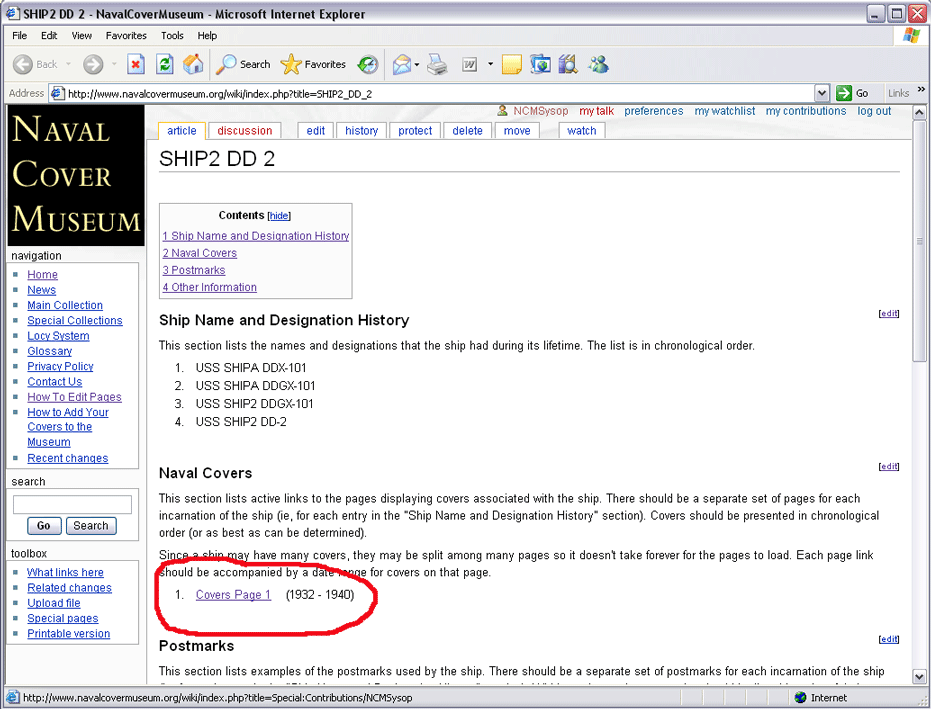
Task: Open the Covers Page 1 link
Action: (x=233, y=595)
